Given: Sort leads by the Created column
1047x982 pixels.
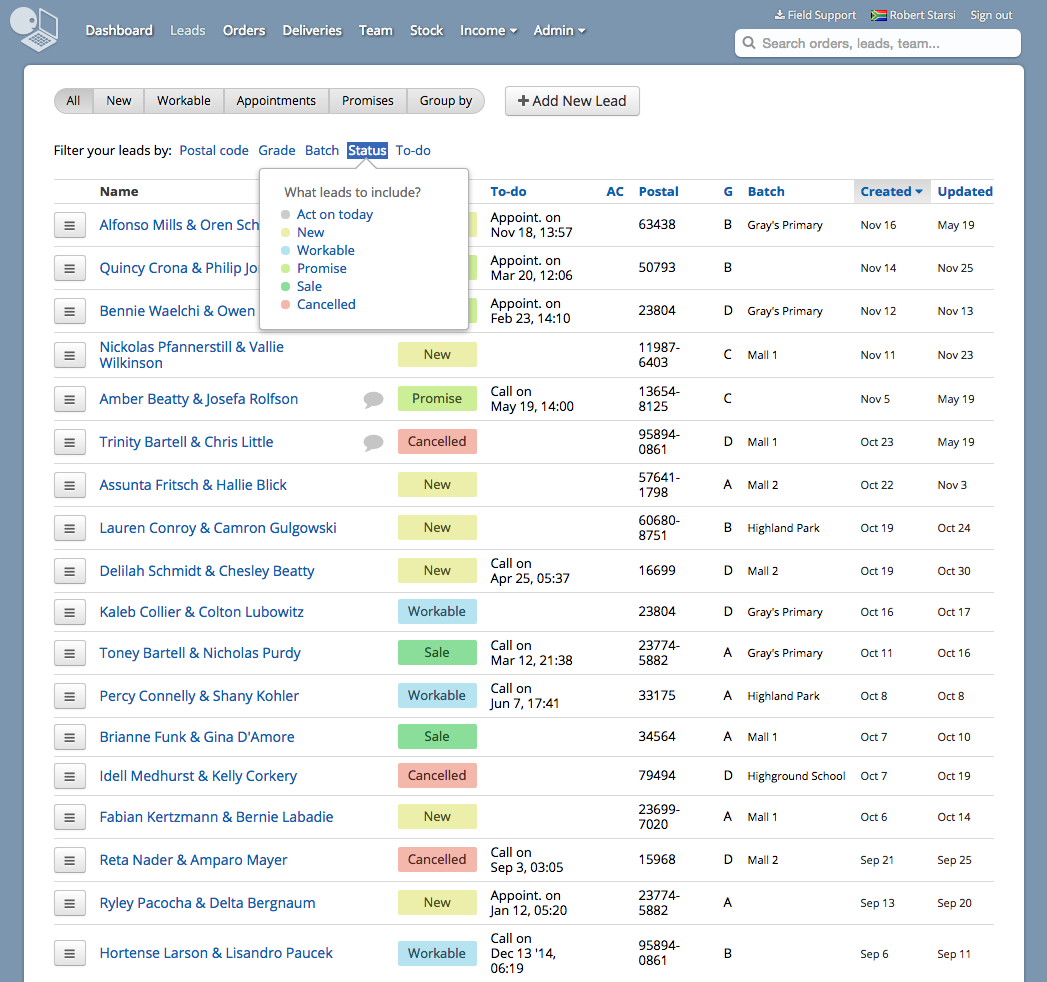Looking at the screenshot, I should tap(886, 191).
